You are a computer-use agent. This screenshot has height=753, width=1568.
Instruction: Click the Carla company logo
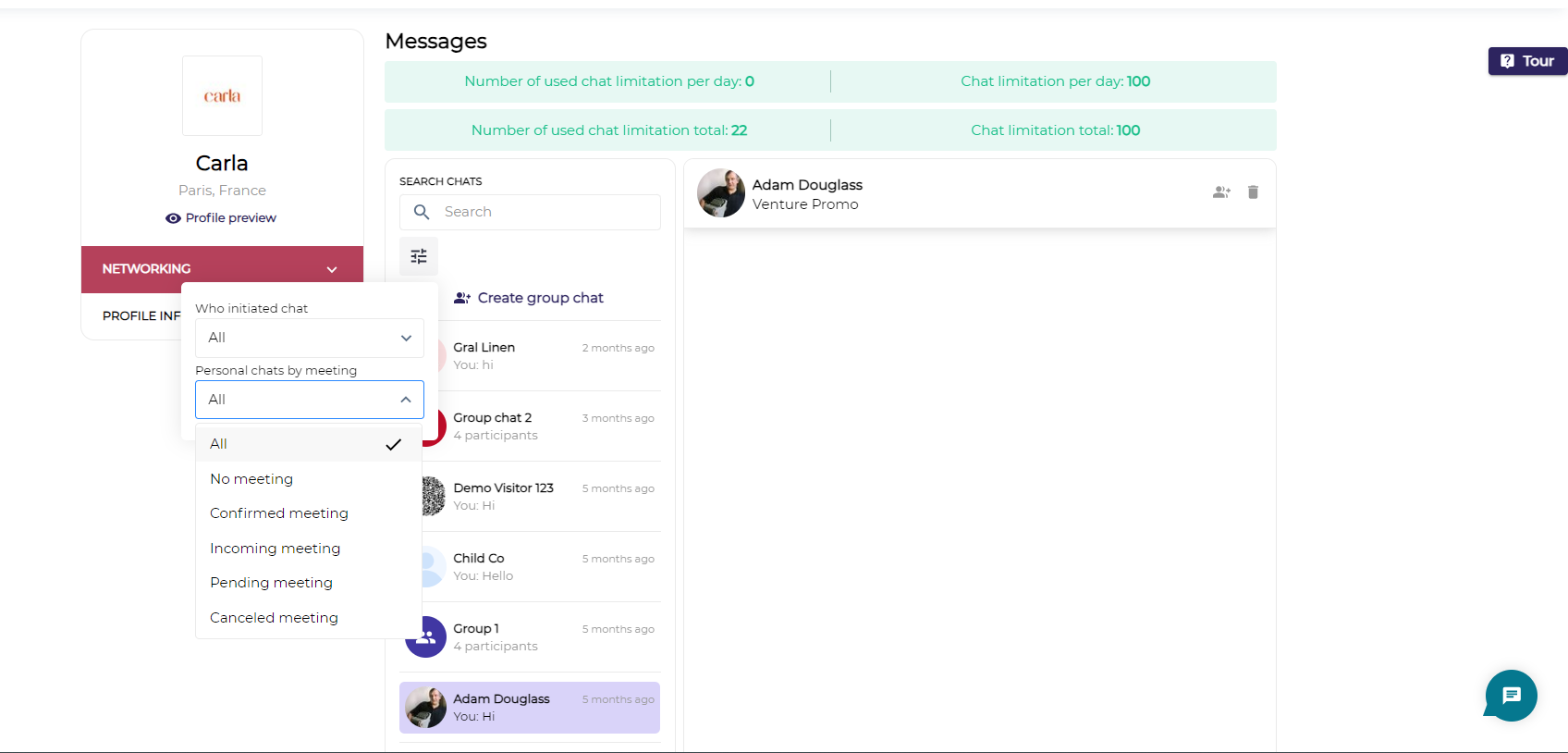(x=222, y=96)
